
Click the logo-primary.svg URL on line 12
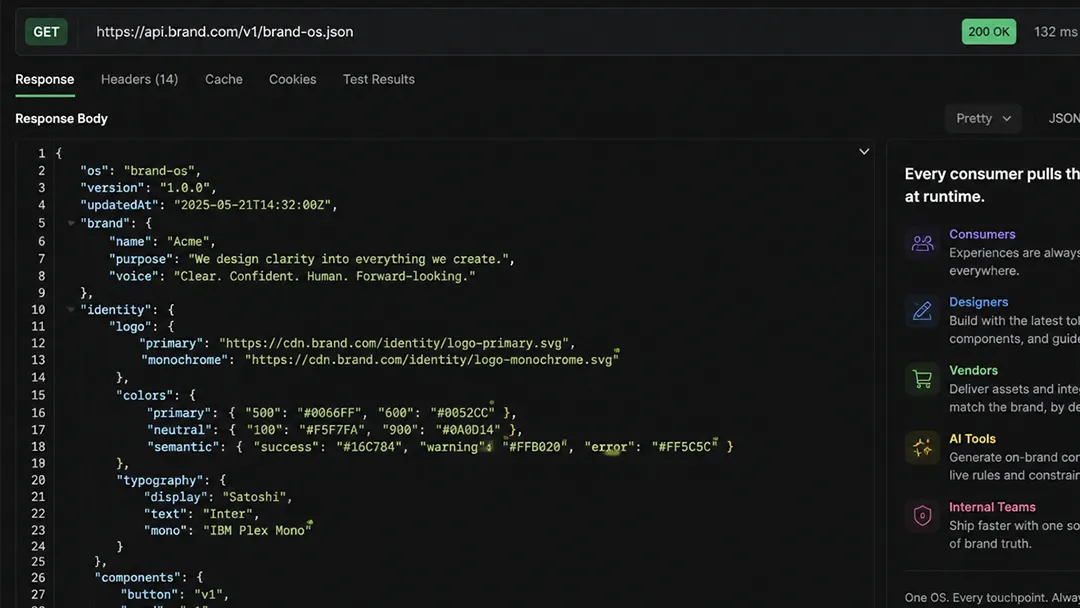[x=394, y=343]
